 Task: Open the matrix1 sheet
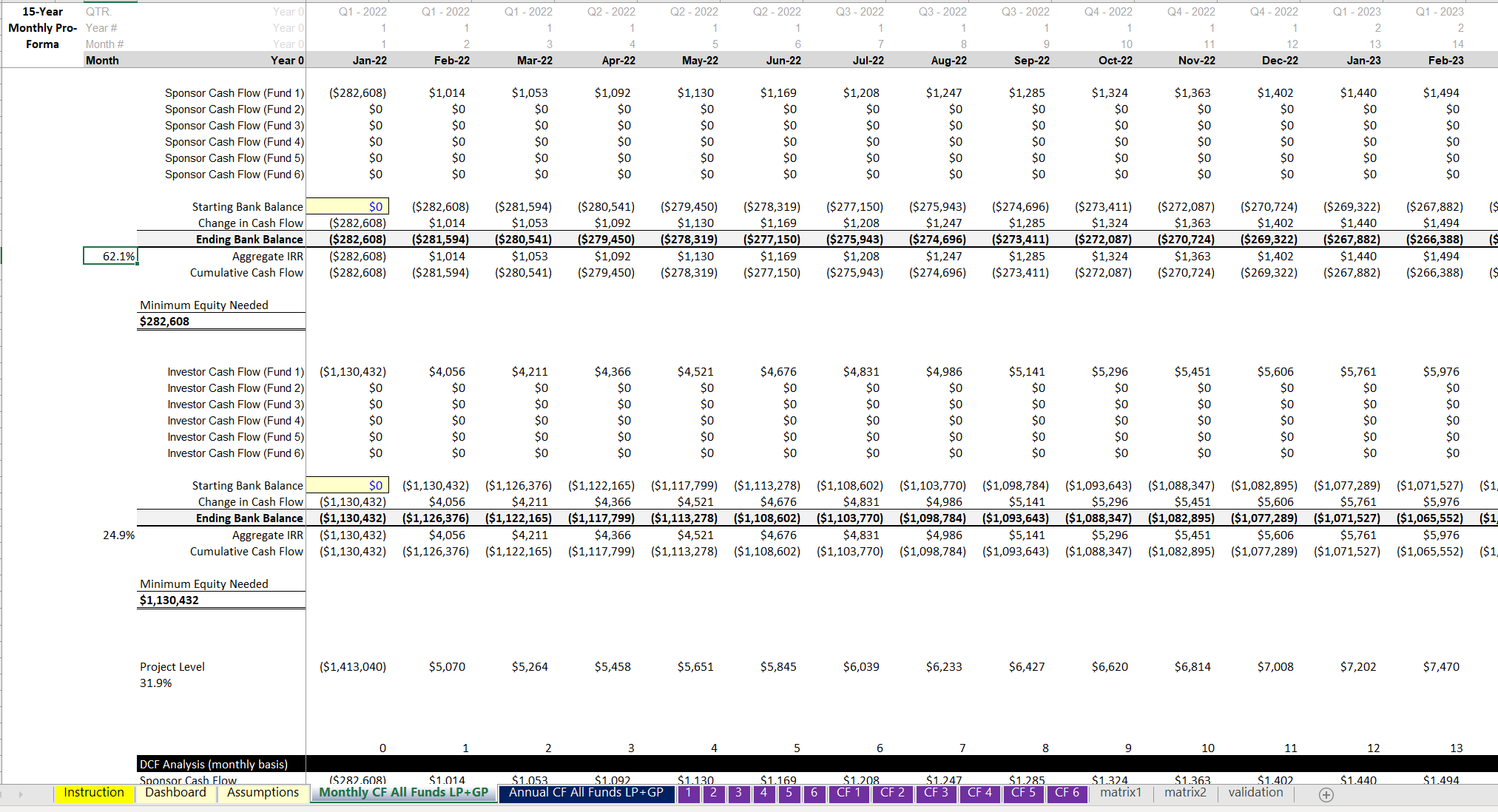pyautogui.click(x=1119, y=792)
